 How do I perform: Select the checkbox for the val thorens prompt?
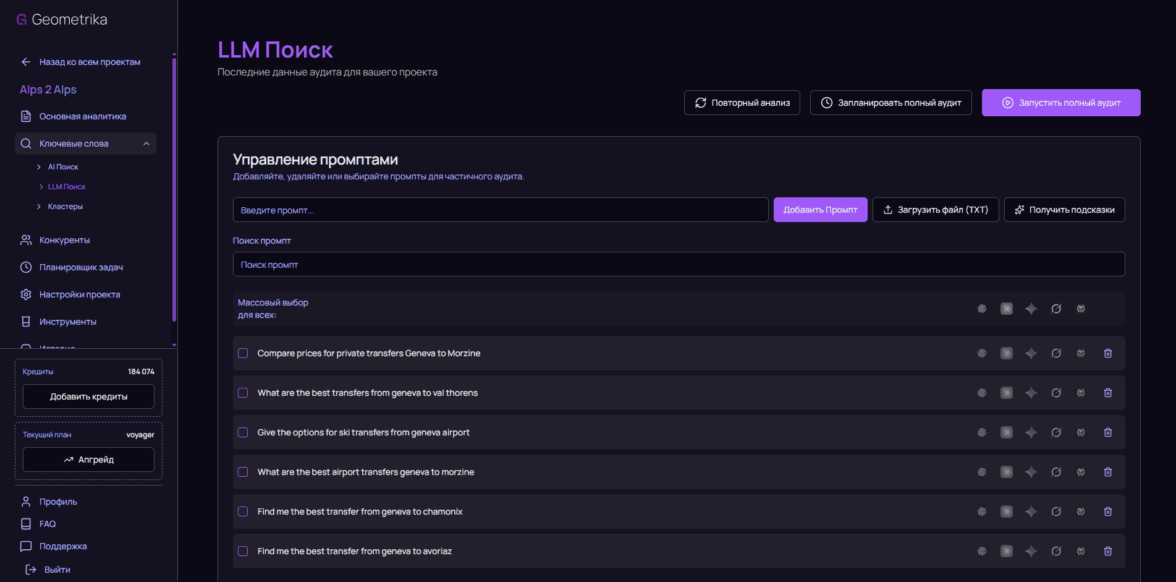click(243, 393)
